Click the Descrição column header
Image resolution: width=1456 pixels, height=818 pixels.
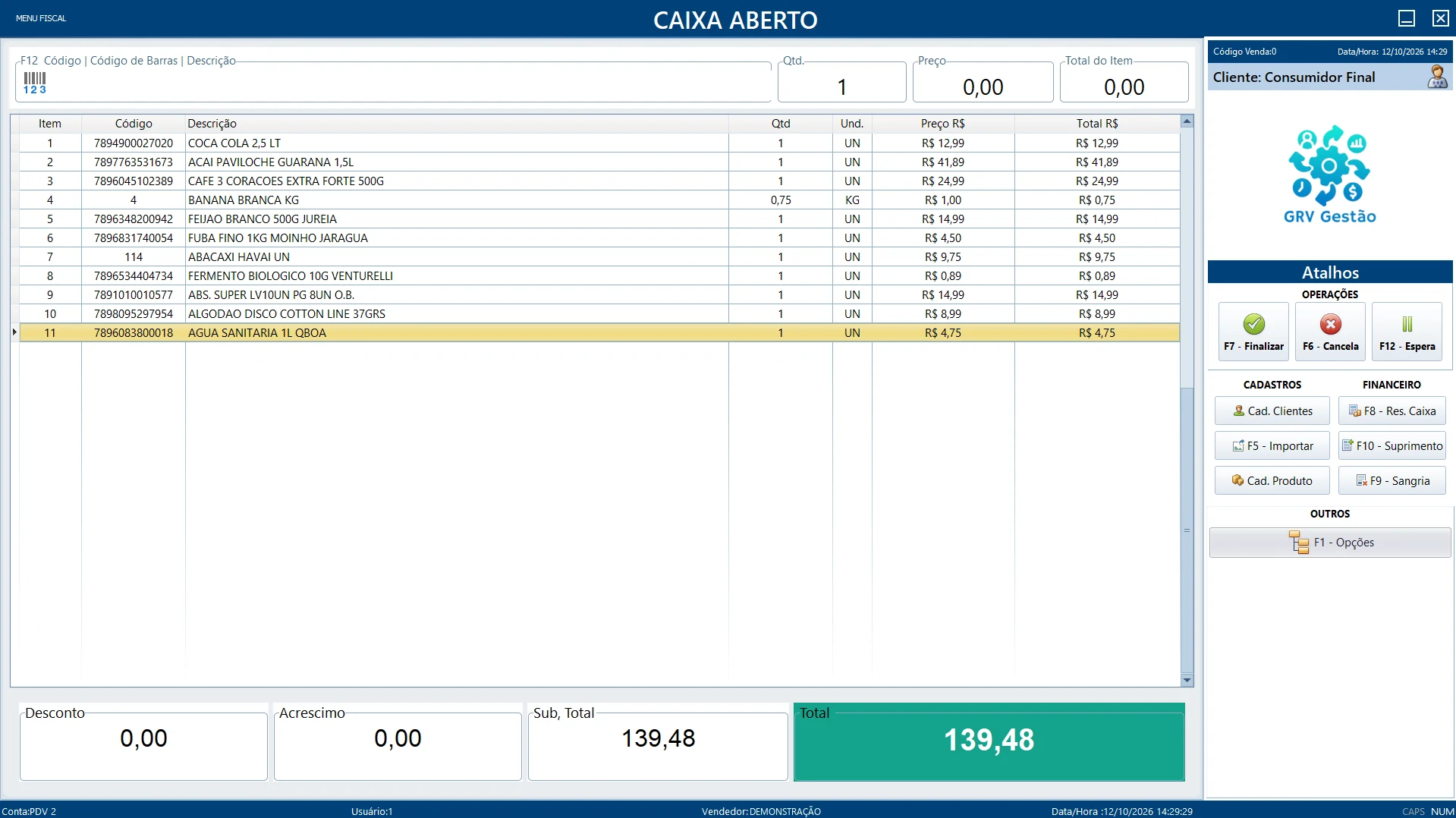(457, 124)
